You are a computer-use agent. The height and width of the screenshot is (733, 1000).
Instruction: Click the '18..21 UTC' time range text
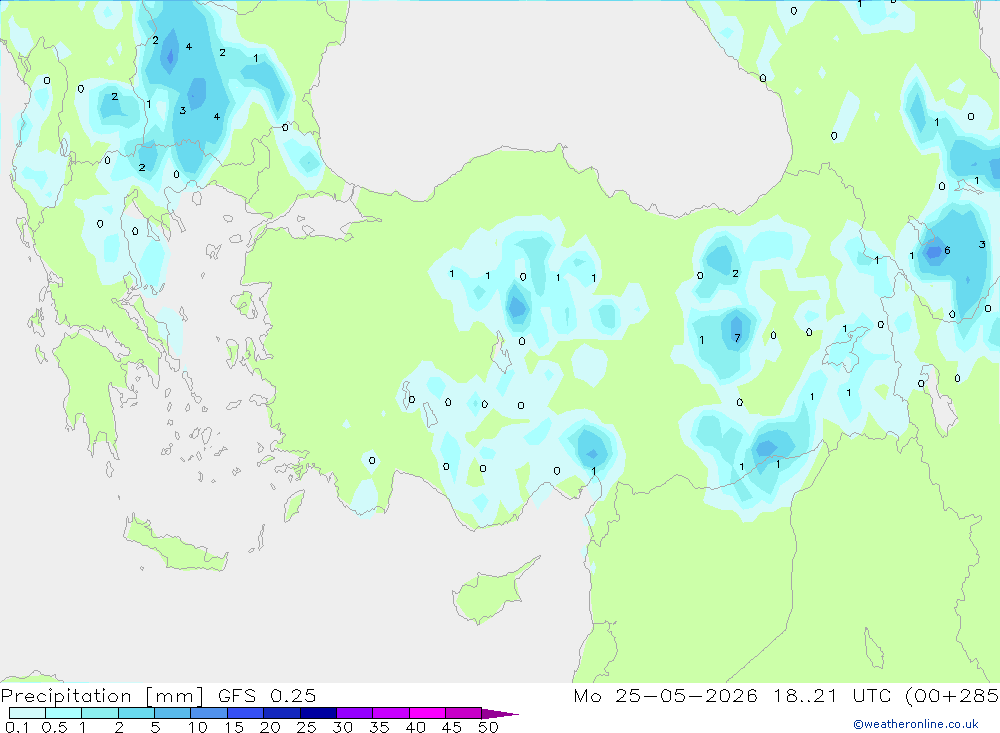(x=834, y=696)
